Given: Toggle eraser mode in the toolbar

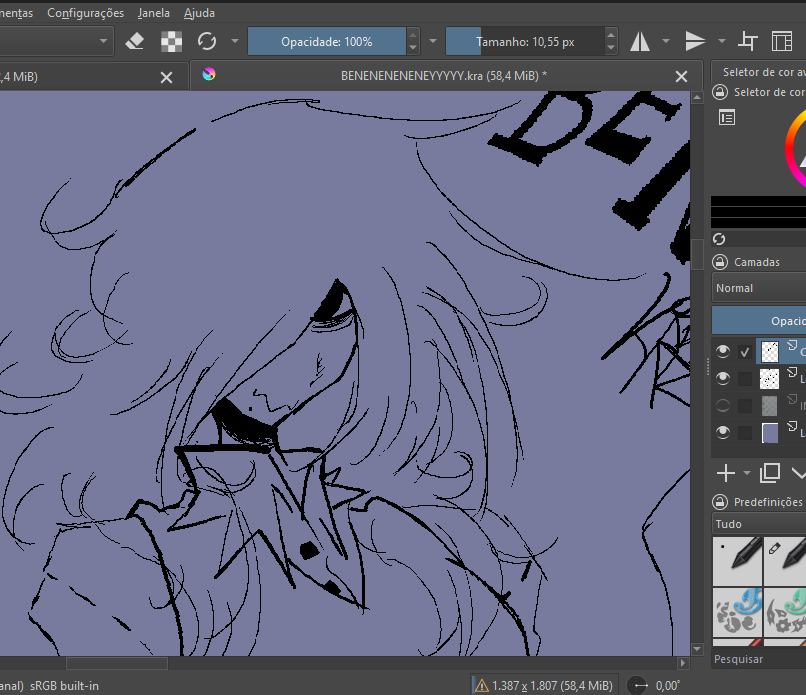Looking at the screenshot, I should point(135,41).
